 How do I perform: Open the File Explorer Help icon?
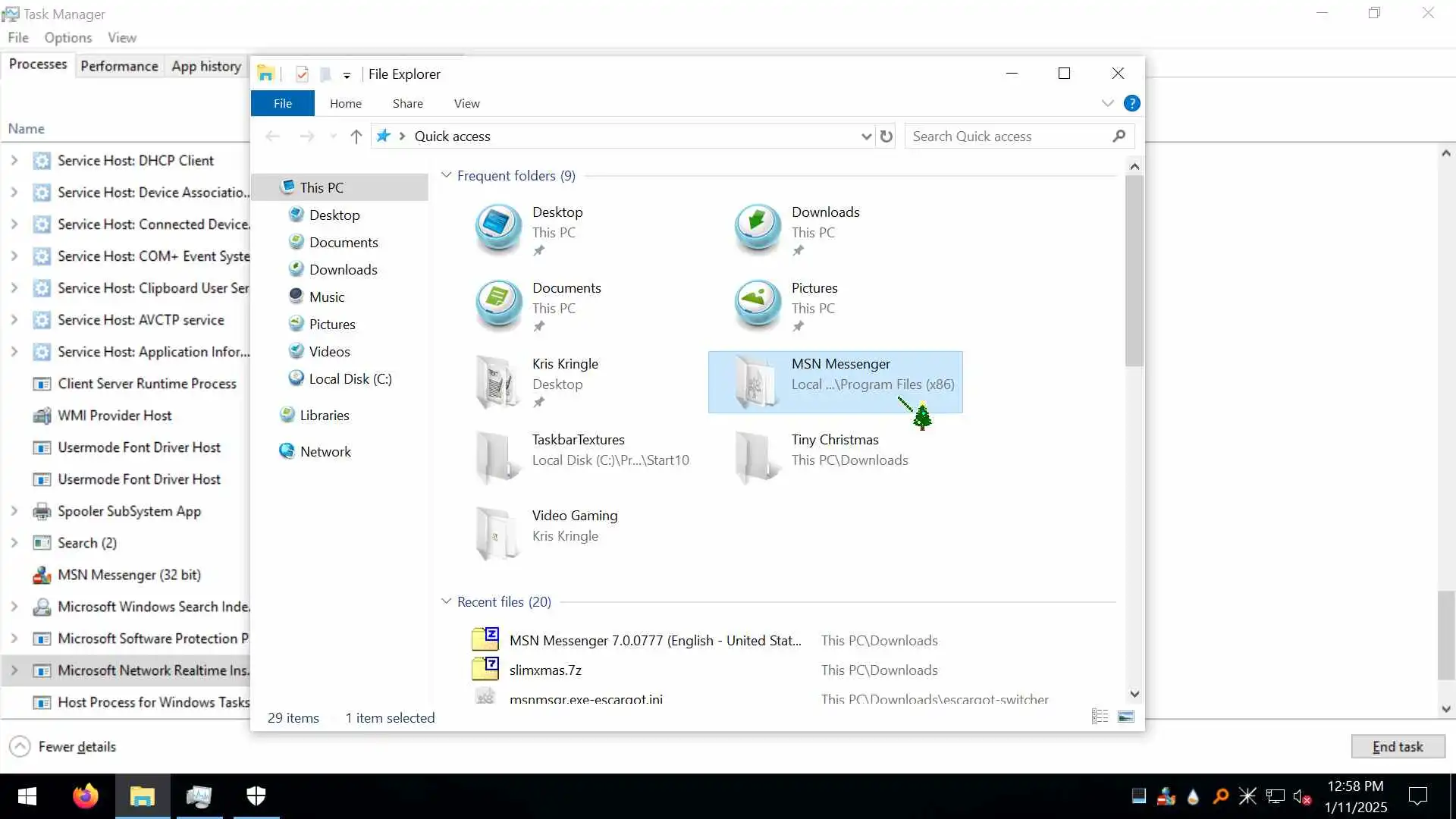coord(1131,103)
